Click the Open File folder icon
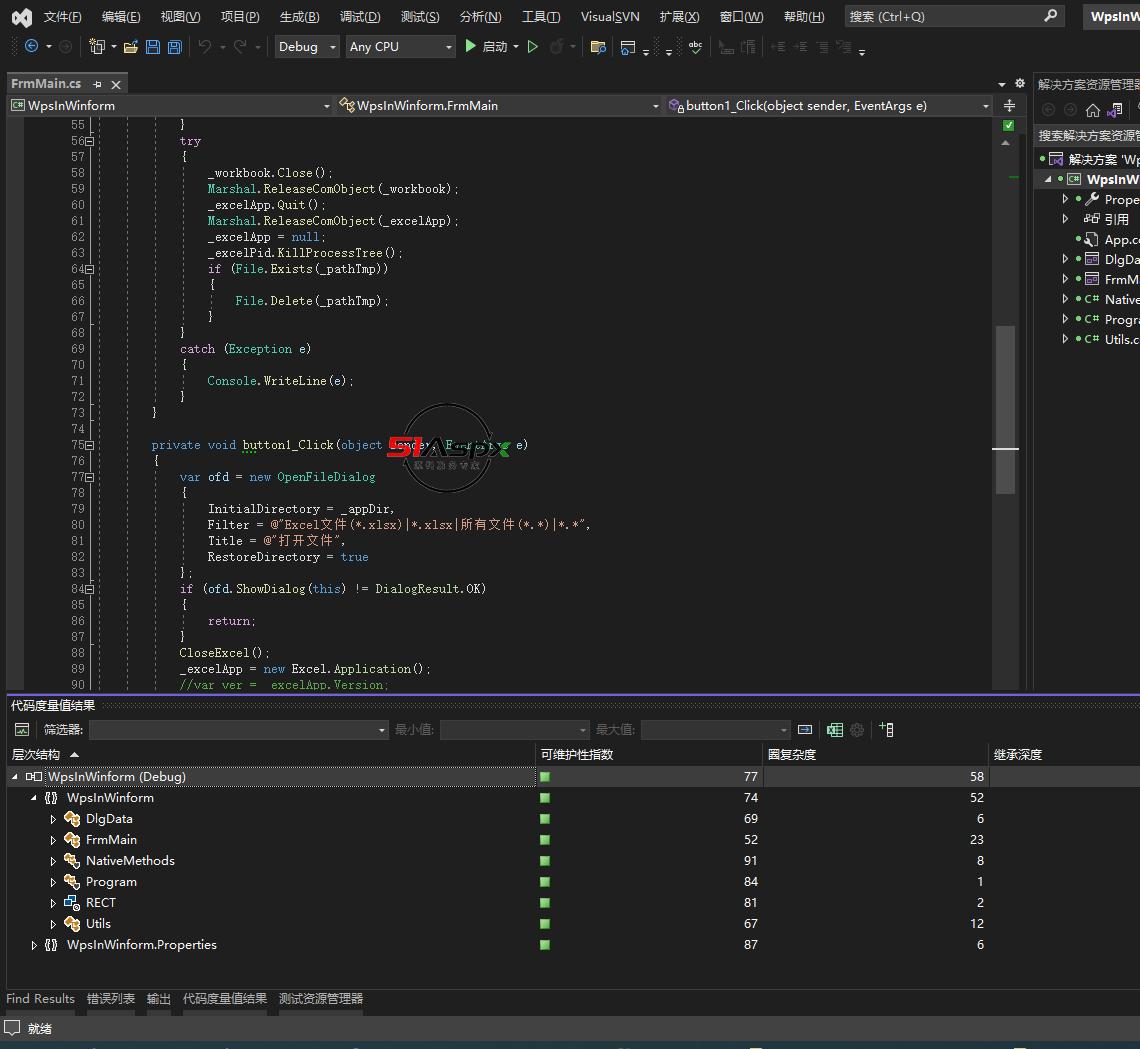The image size is (1140, 1049). [131, 47]
